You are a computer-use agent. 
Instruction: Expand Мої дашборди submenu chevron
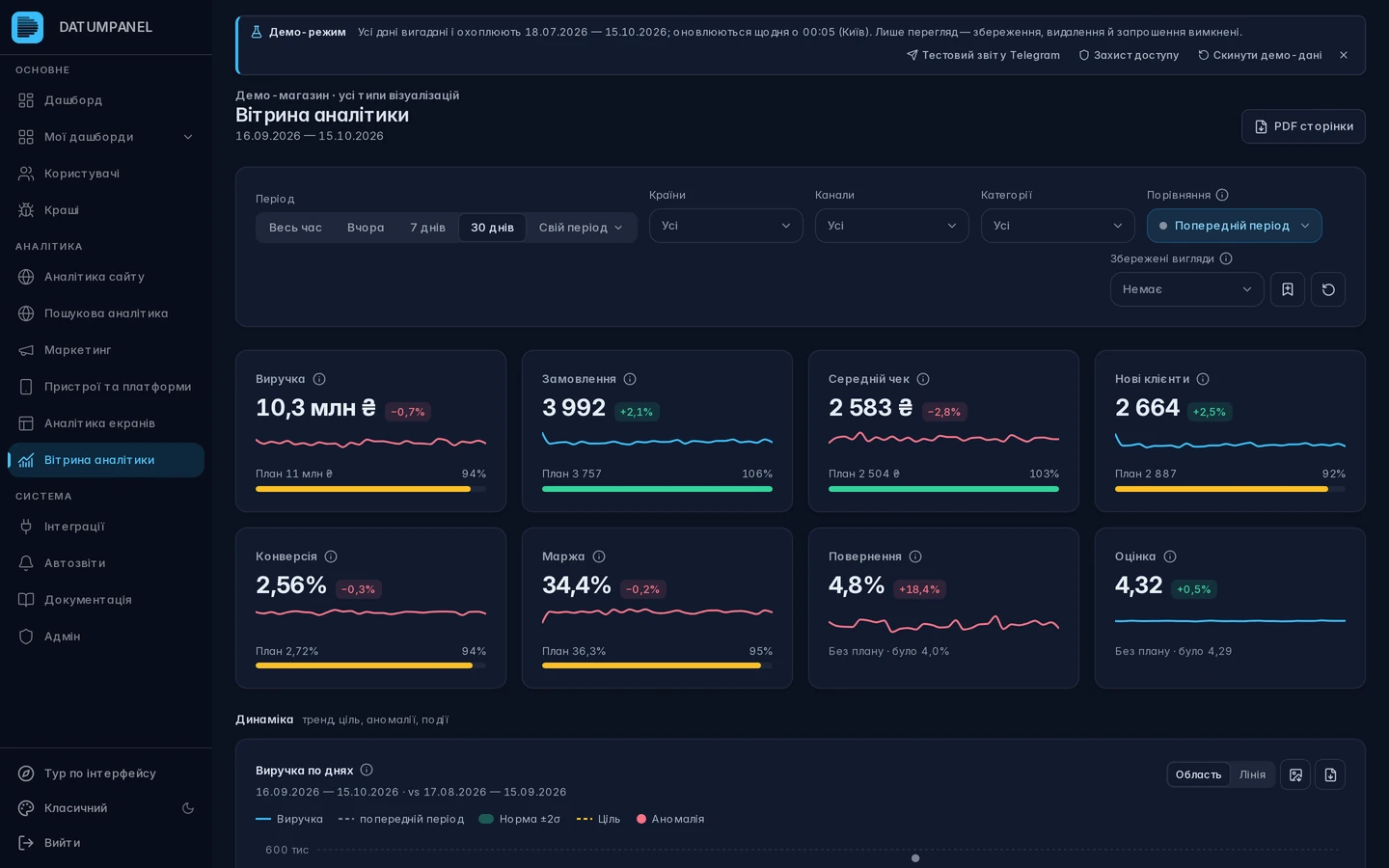pos(188,137)
